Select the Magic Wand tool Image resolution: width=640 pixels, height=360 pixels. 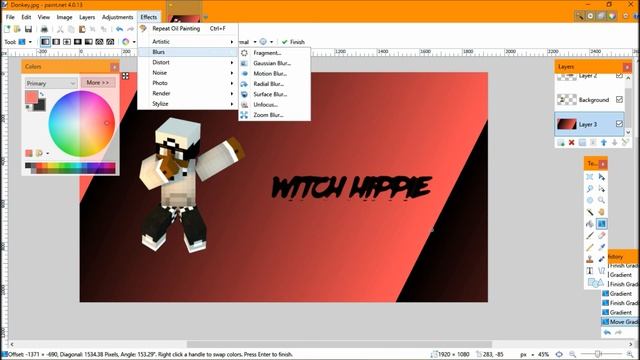pos(590,212)
